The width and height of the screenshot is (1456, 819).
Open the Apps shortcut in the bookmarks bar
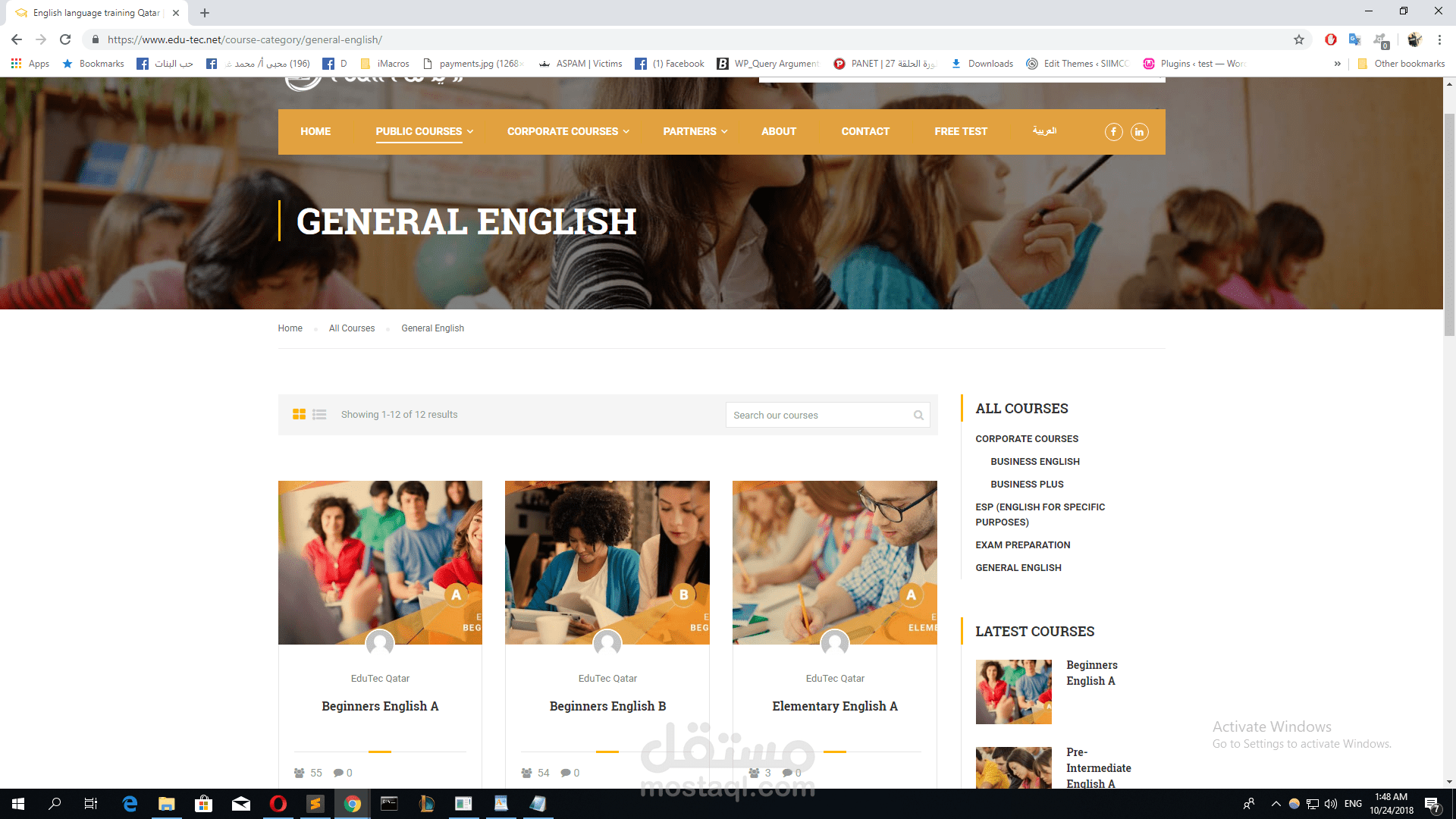[30, 64]
